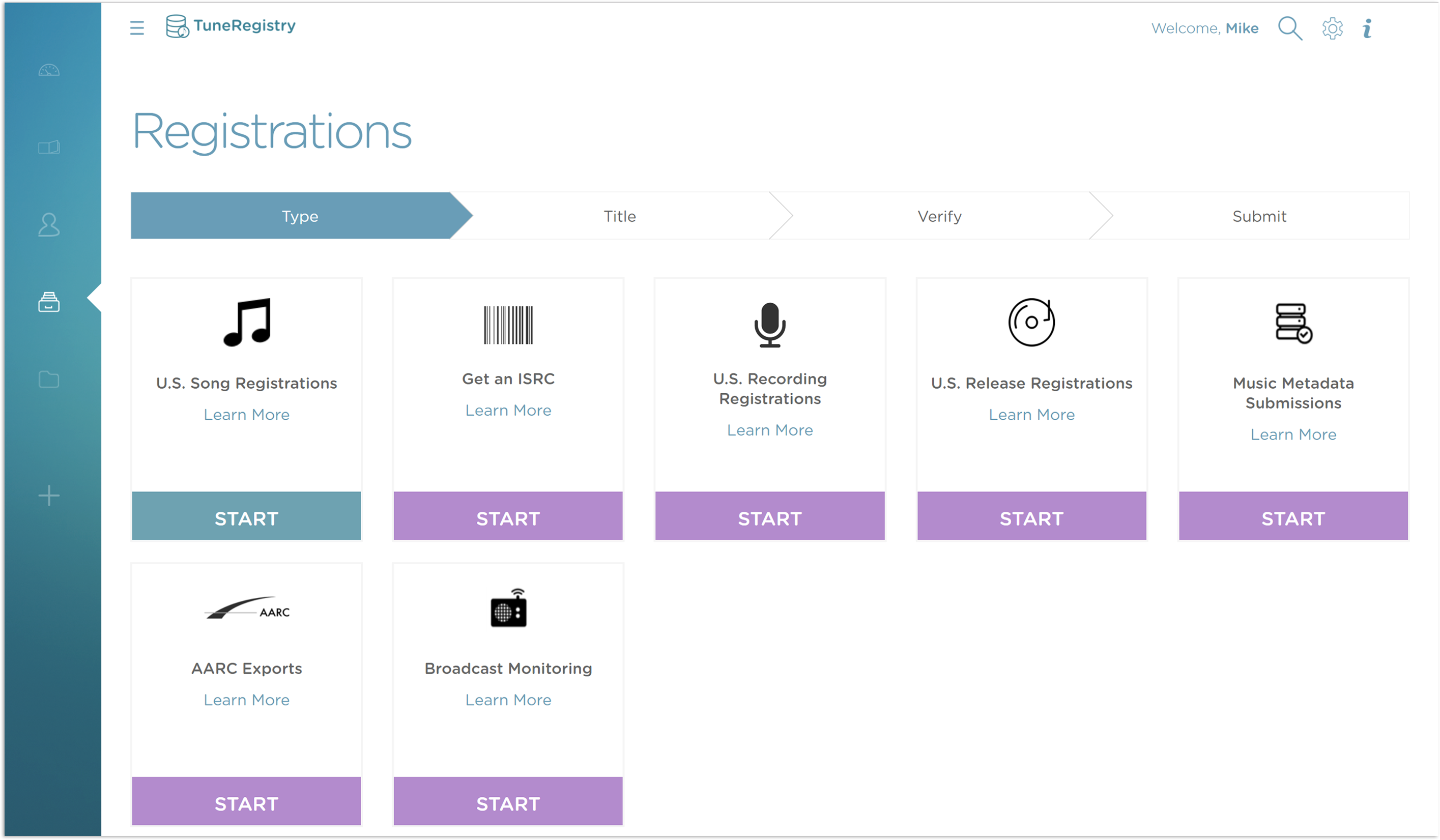Open the hamburger menu
Viewport: 1440px width, 840px height.
coord(137,27)
